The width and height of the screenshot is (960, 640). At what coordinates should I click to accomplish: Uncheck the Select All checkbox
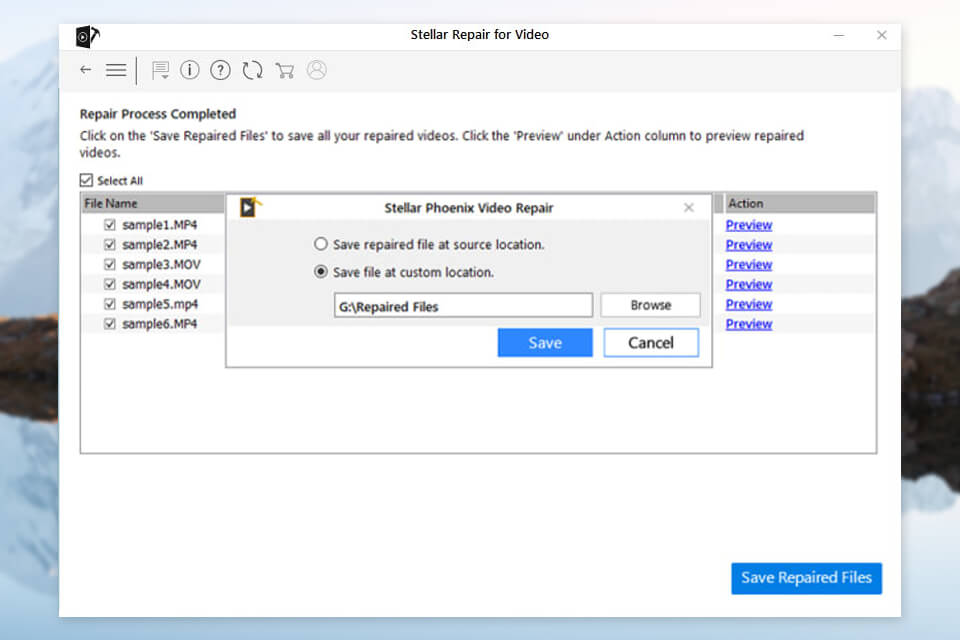(x=86, y=180)
